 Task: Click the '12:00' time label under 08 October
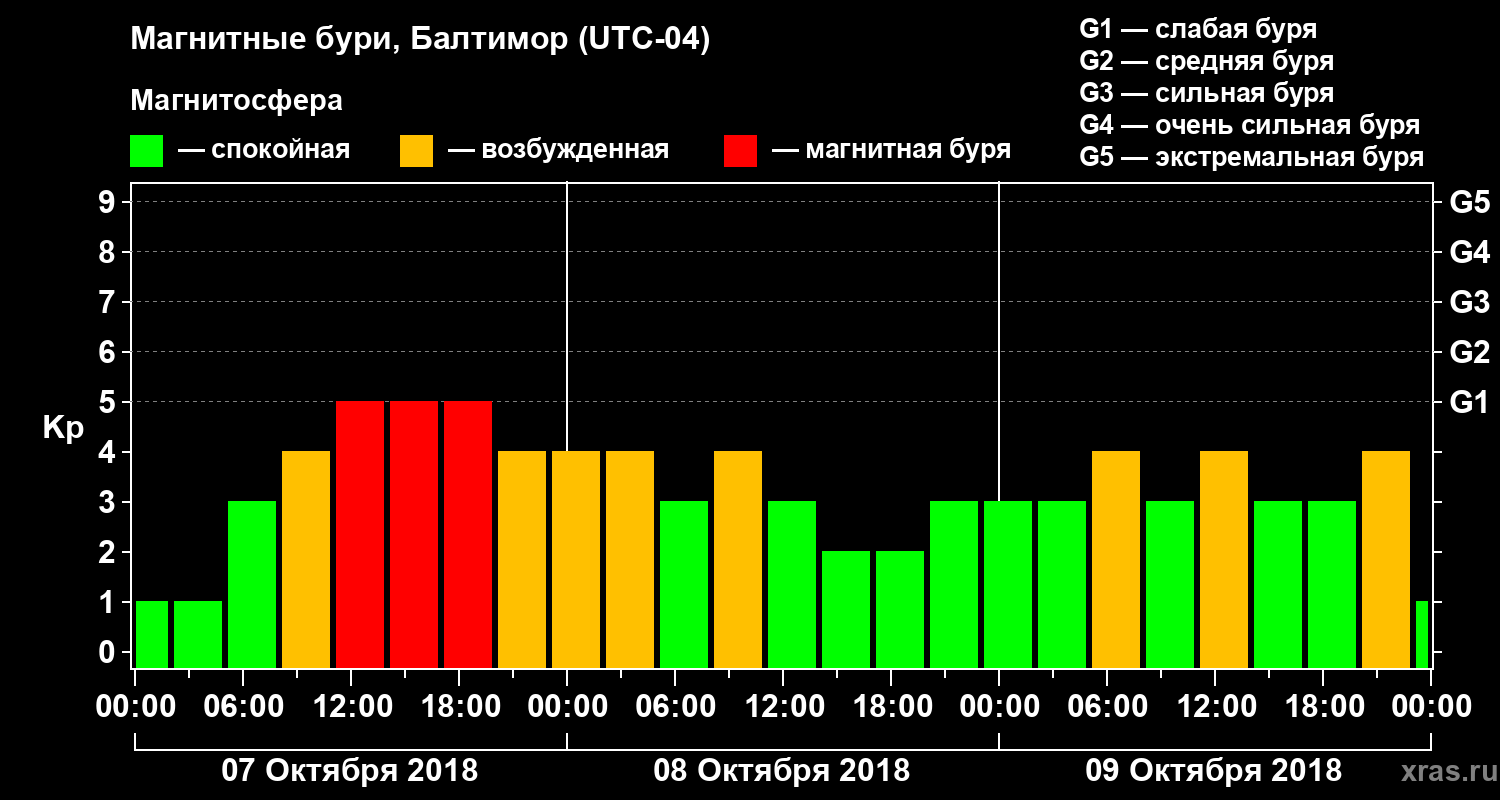[x=783, y=706]
